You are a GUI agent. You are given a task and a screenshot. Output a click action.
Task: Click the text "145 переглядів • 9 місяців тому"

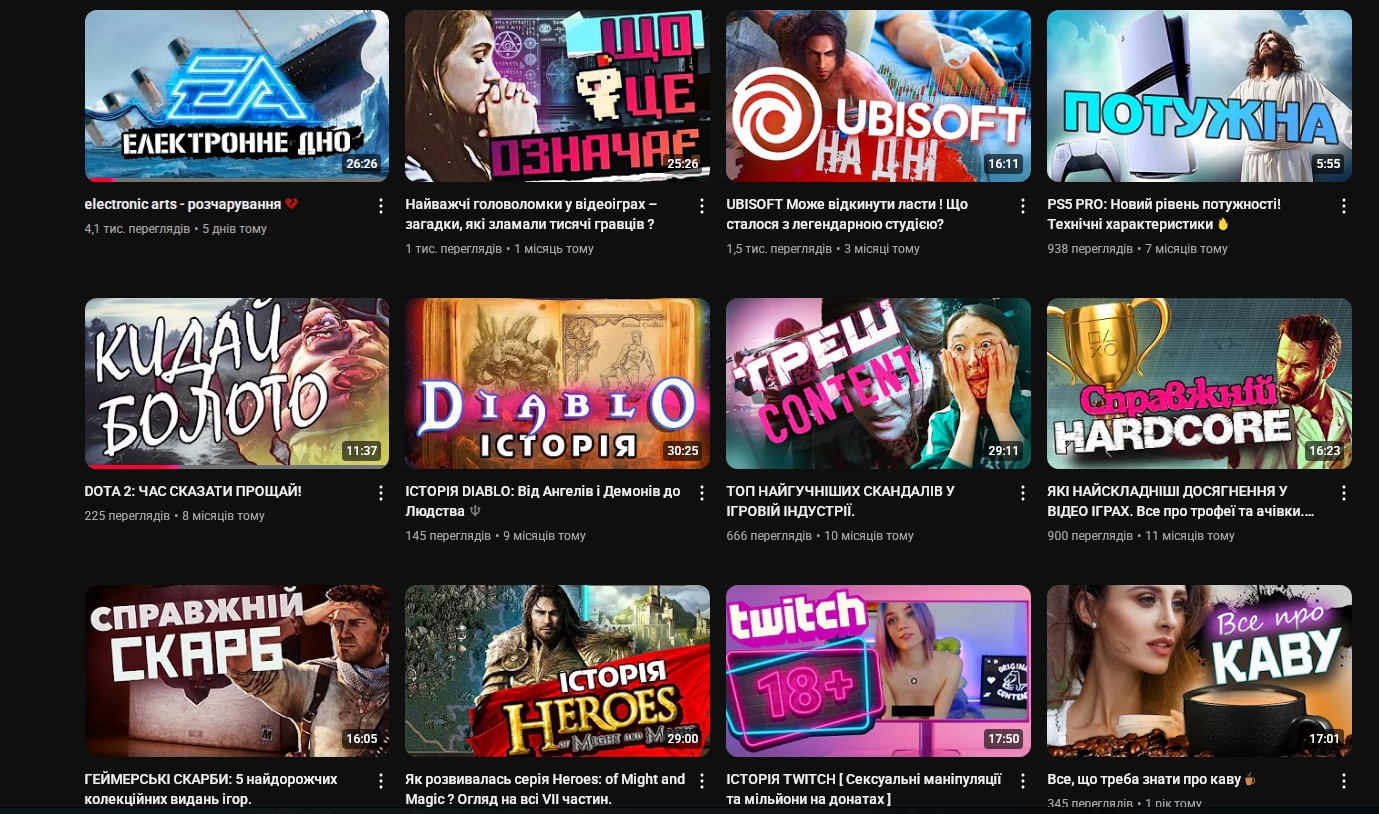496,536
